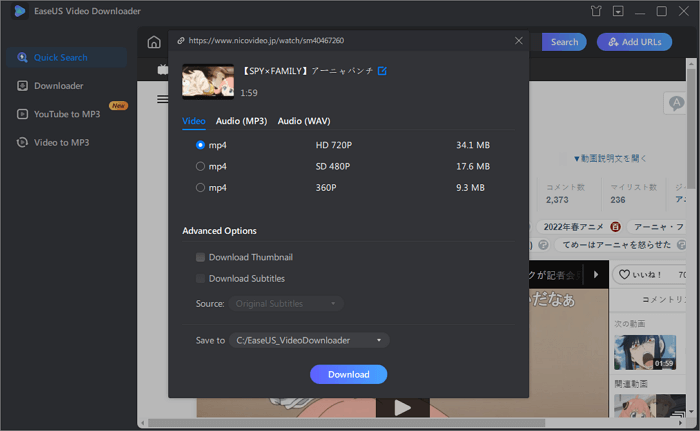700x431 pixels.
Task: Click the TV icon on webpage header
Action: (163, 70)
